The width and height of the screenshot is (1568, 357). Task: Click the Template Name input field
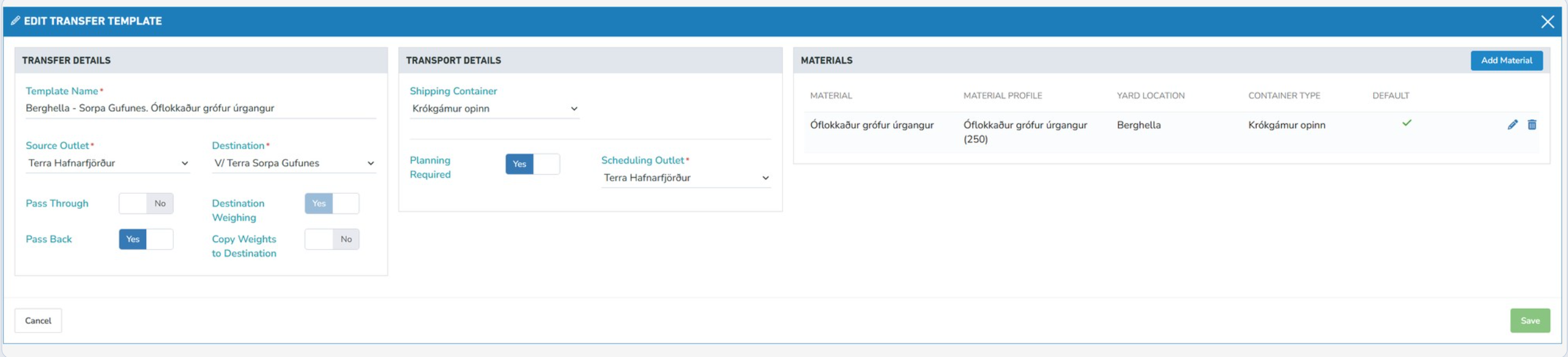201,108
